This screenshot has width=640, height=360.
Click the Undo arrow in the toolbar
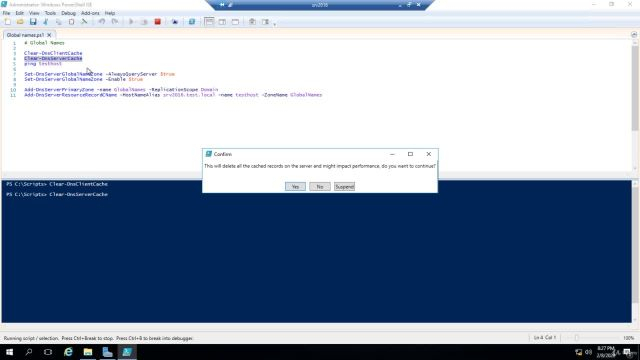tap(102, 22)
